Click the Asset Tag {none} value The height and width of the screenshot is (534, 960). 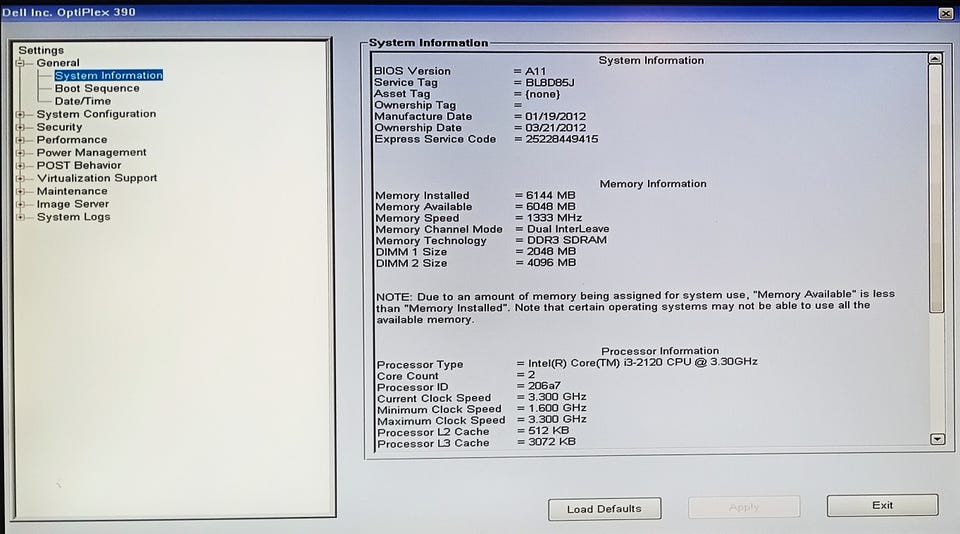point(542,94)
